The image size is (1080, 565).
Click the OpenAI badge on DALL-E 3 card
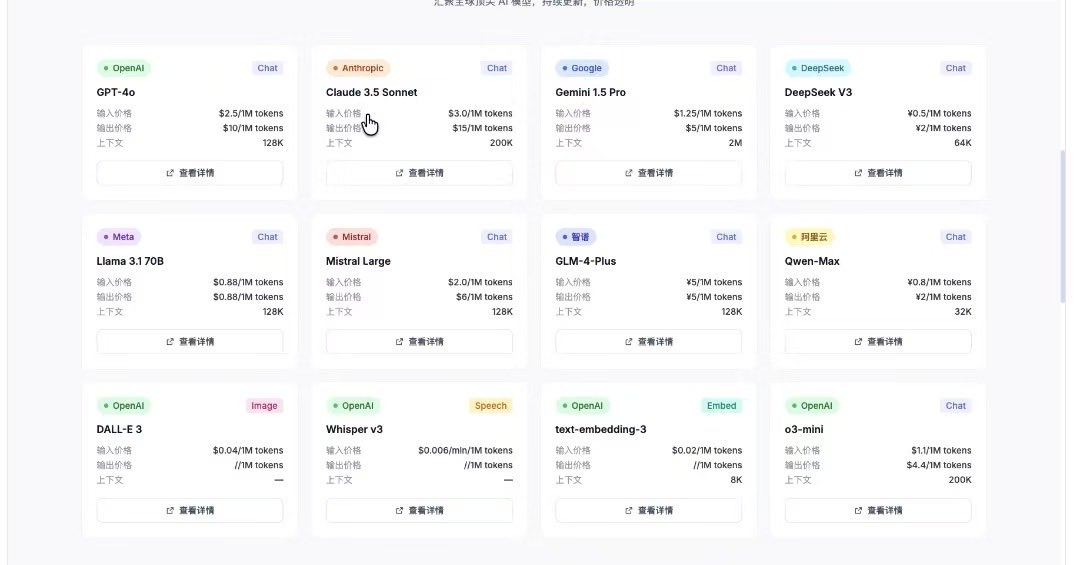click(x=124, y=406)
